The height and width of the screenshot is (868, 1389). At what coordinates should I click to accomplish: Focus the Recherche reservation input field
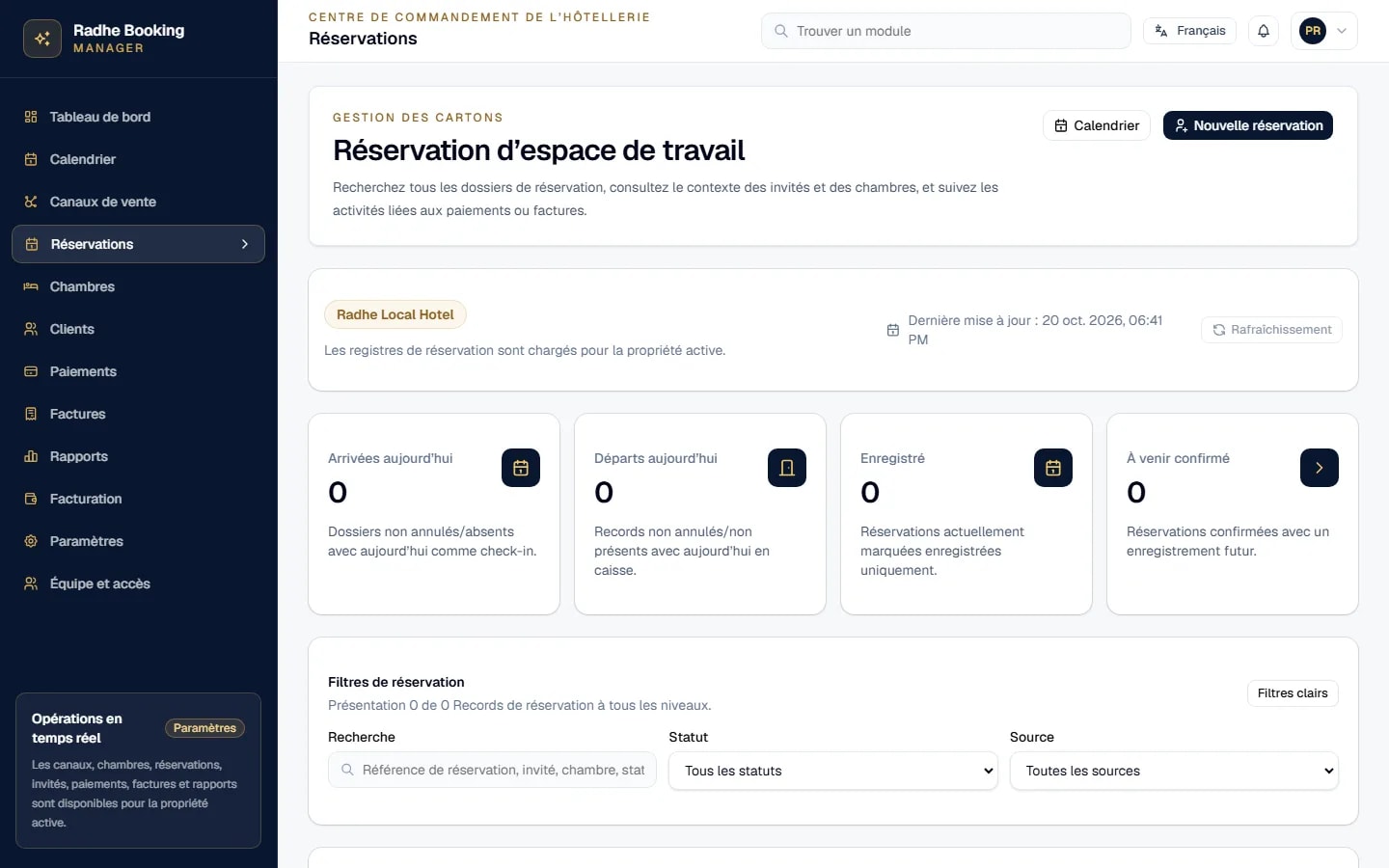click(x=493, y=771)
